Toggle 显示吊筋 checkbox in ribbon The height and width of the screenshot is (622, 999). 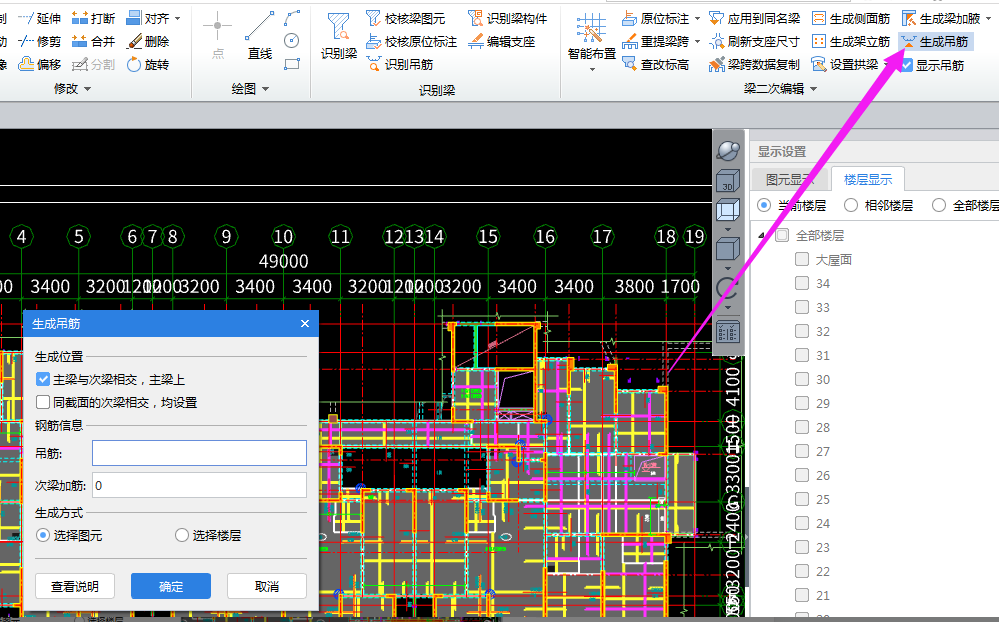[907, 65]
